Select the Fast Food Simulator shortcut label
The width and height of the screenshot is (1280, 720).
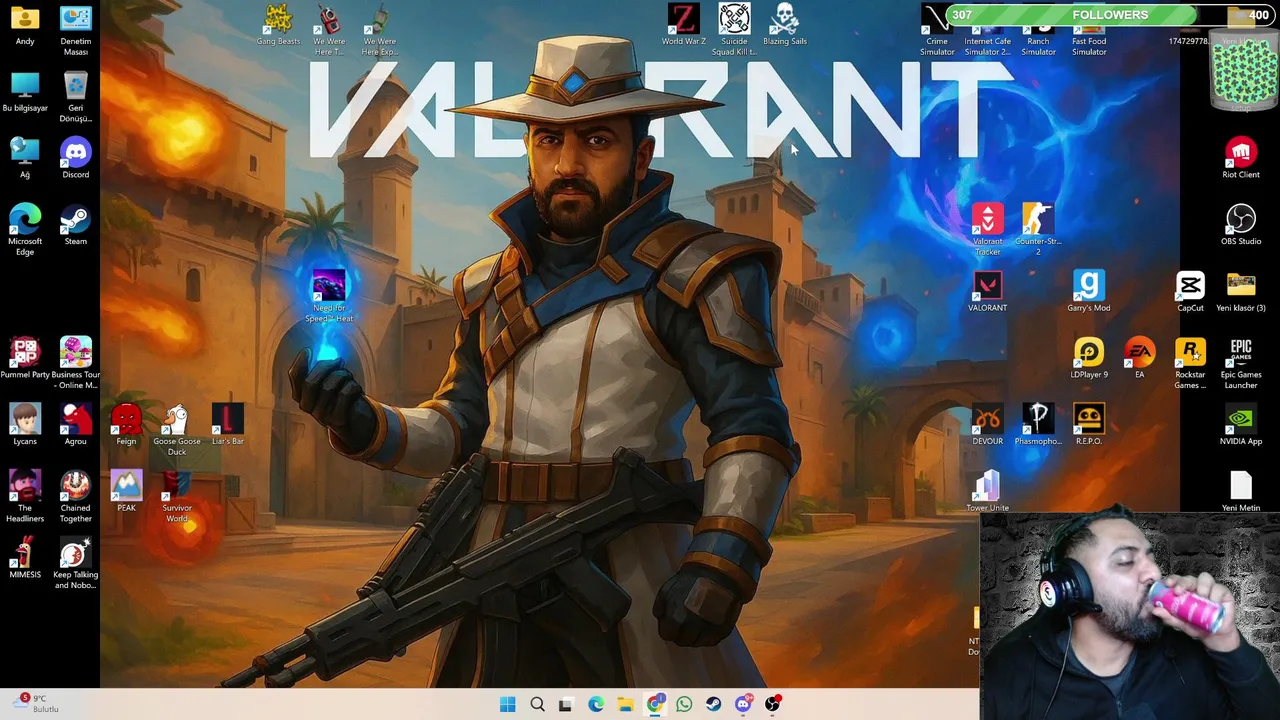[x=1089, y=46]
